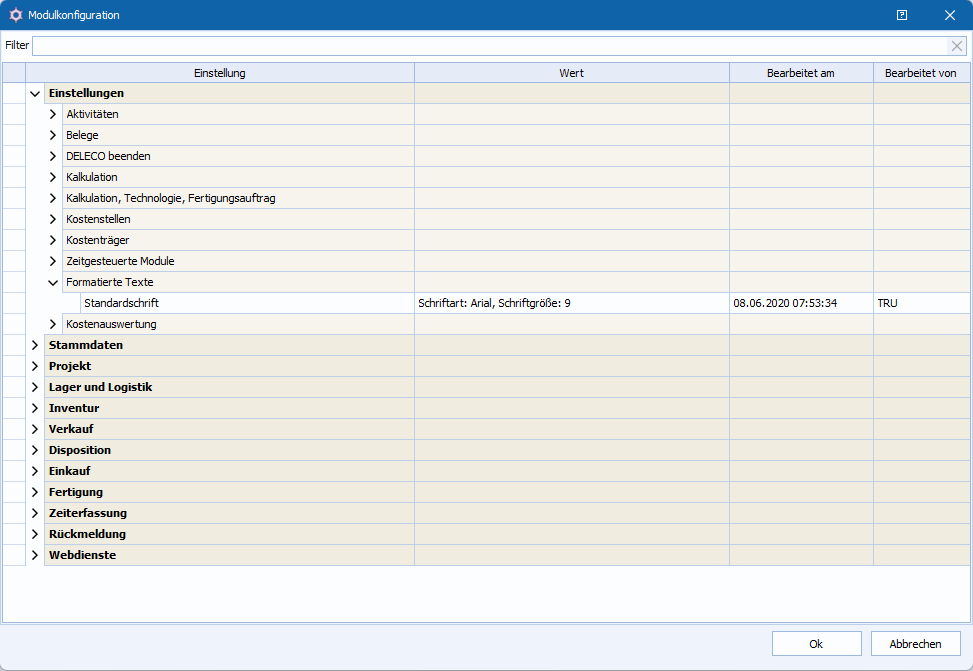Click the Bearbeitet am column header

click(x=800, y=73)
